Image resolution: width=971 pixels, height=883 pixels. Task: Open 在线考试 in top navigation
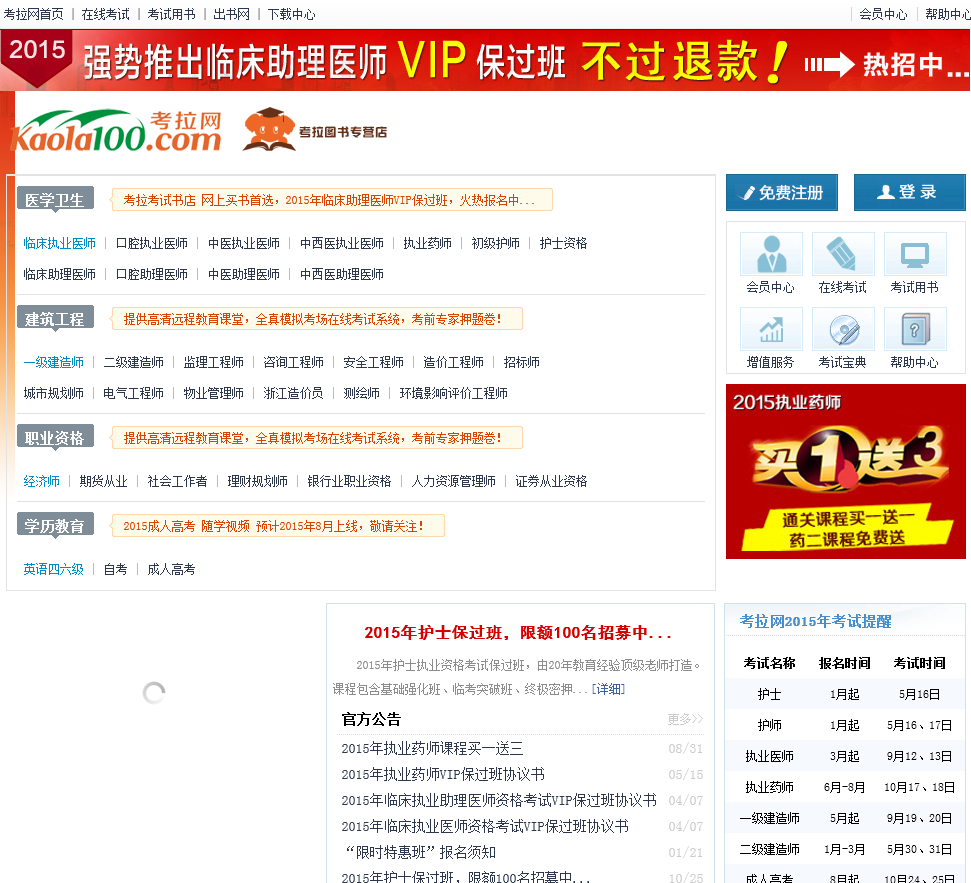(x=105, y=14)
